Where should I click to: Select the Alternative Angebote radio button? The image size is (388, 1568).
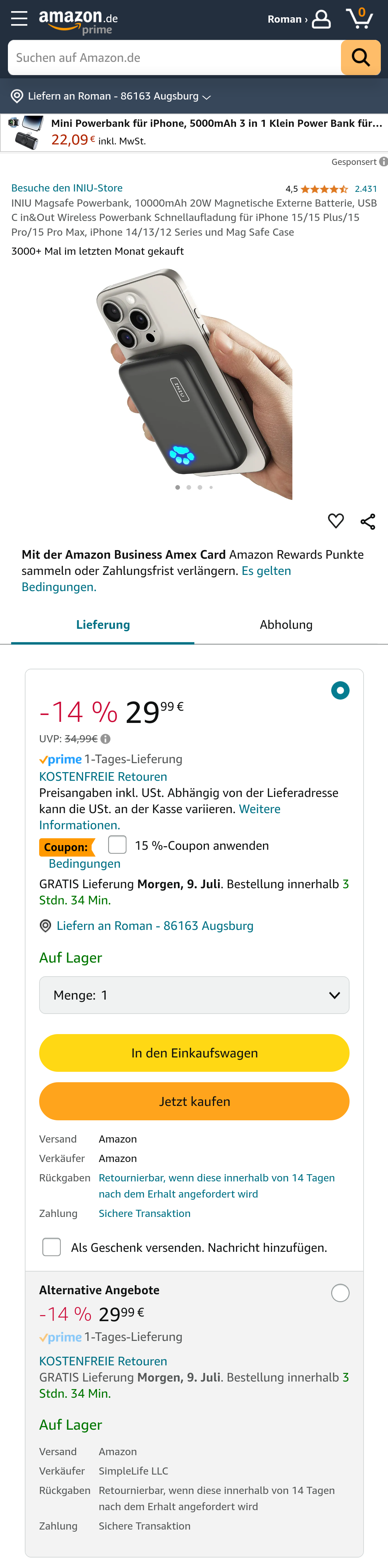(x=340, y=1293)
